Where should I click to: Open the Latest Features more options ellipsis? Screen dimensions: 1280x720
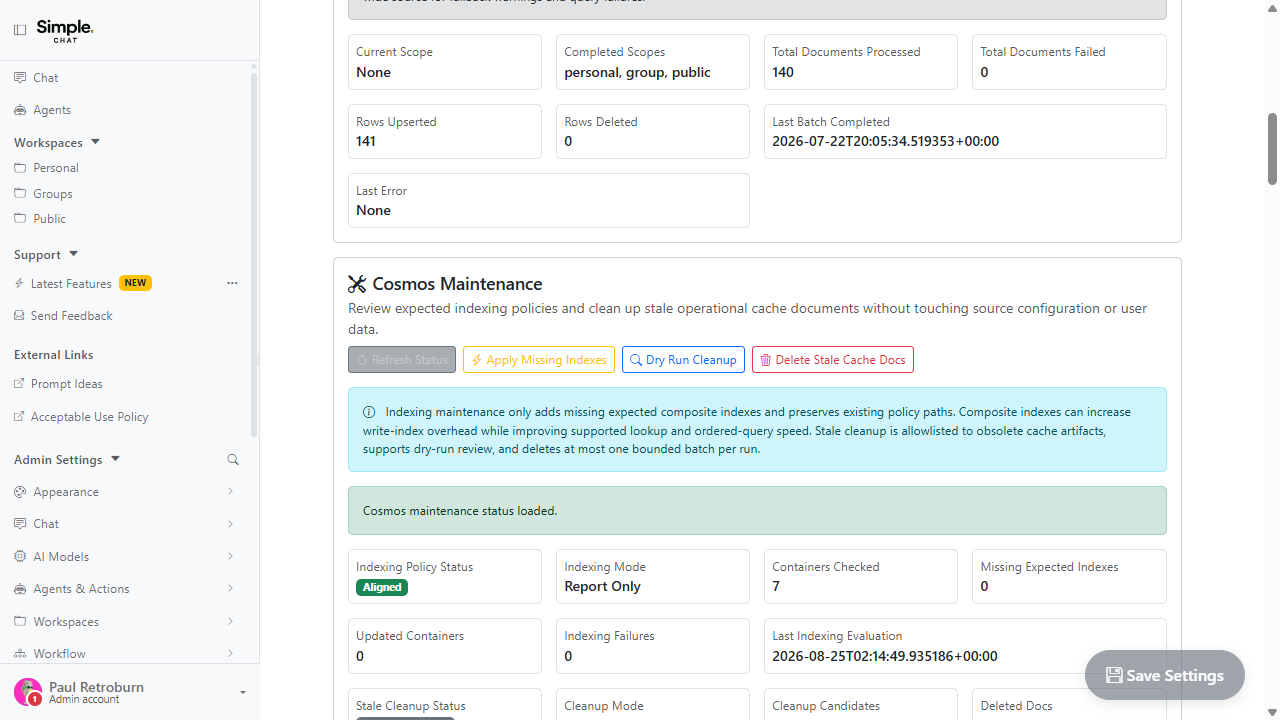click(232, 283)
